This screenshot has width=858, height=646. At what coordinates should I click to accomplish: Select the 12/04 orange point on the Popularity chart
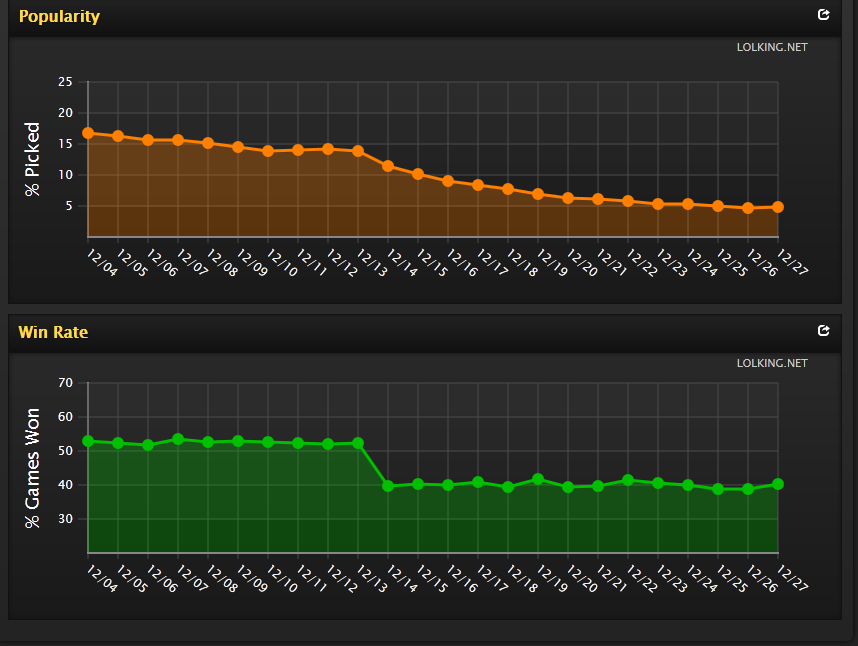pyautogui.click(x=88, y=133)
